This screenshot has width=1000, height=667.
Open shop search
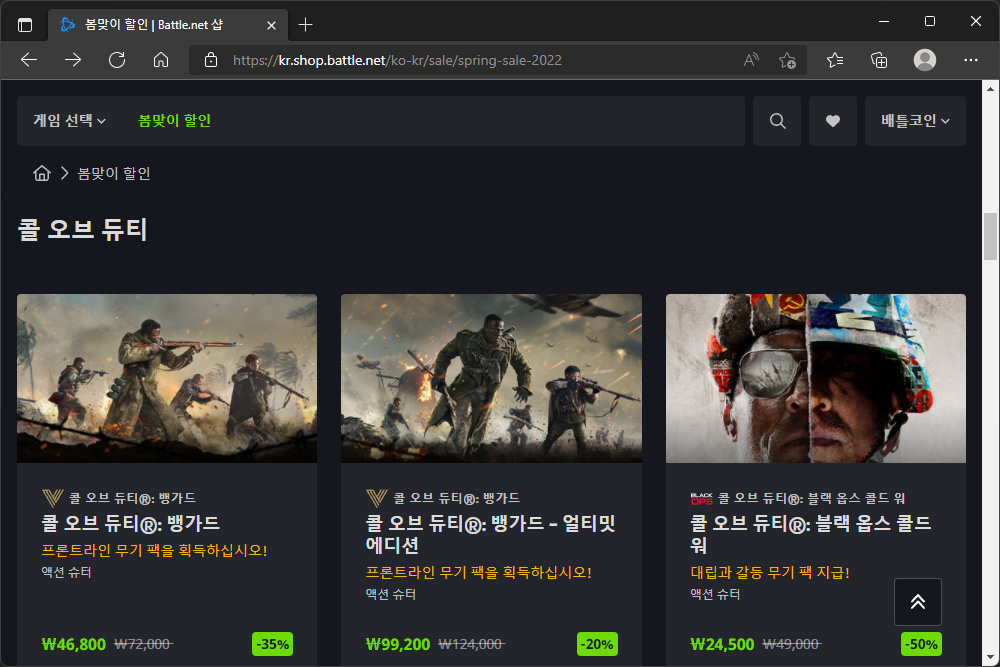click(777, 121)
